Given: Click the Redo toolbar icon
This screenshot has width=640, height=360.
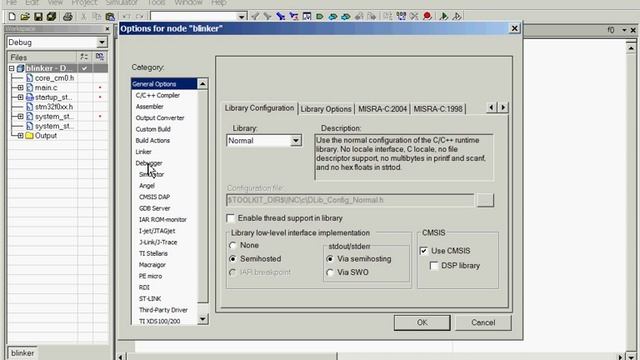Looking at the screenshot, I should tap(140, 17).
